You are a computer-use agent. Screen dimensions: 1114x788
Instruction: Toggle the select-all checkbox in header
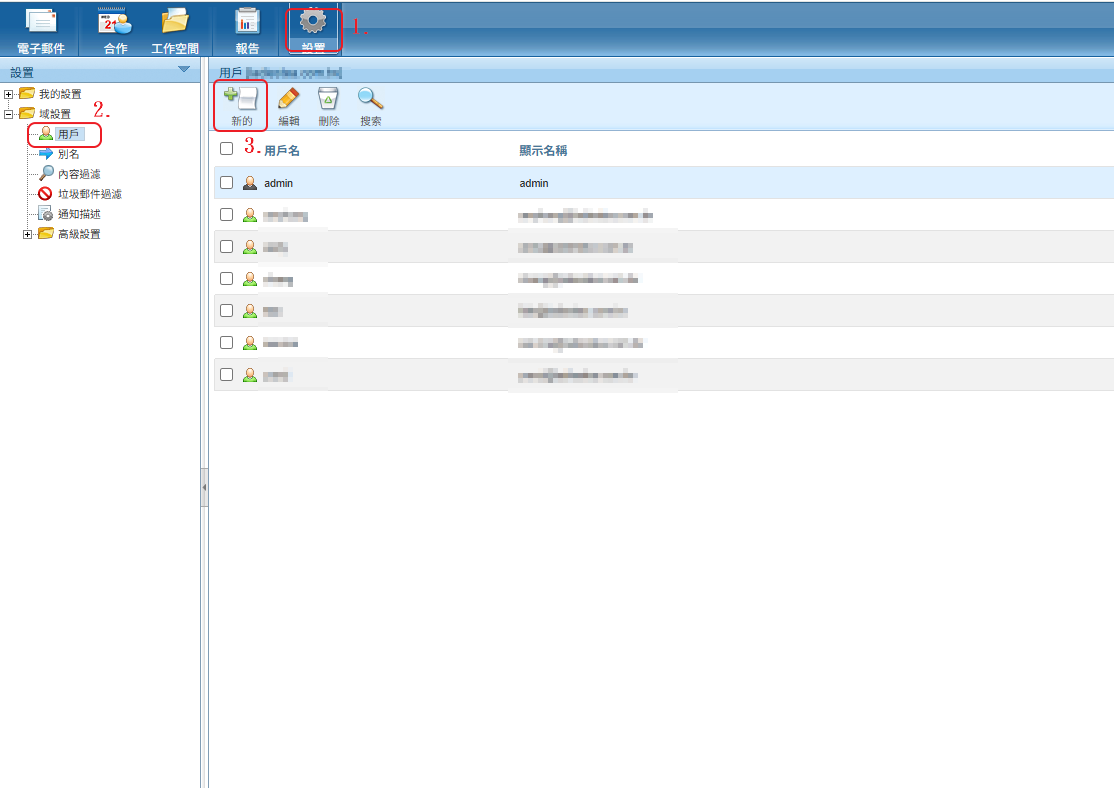(226, 149)
